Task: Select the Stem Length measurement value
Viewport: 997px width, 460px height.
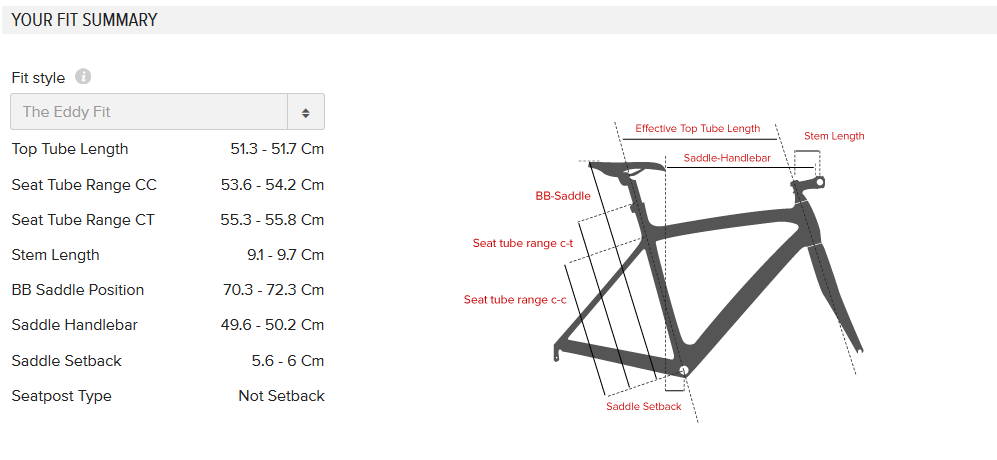Action: (x=285, y=255)
